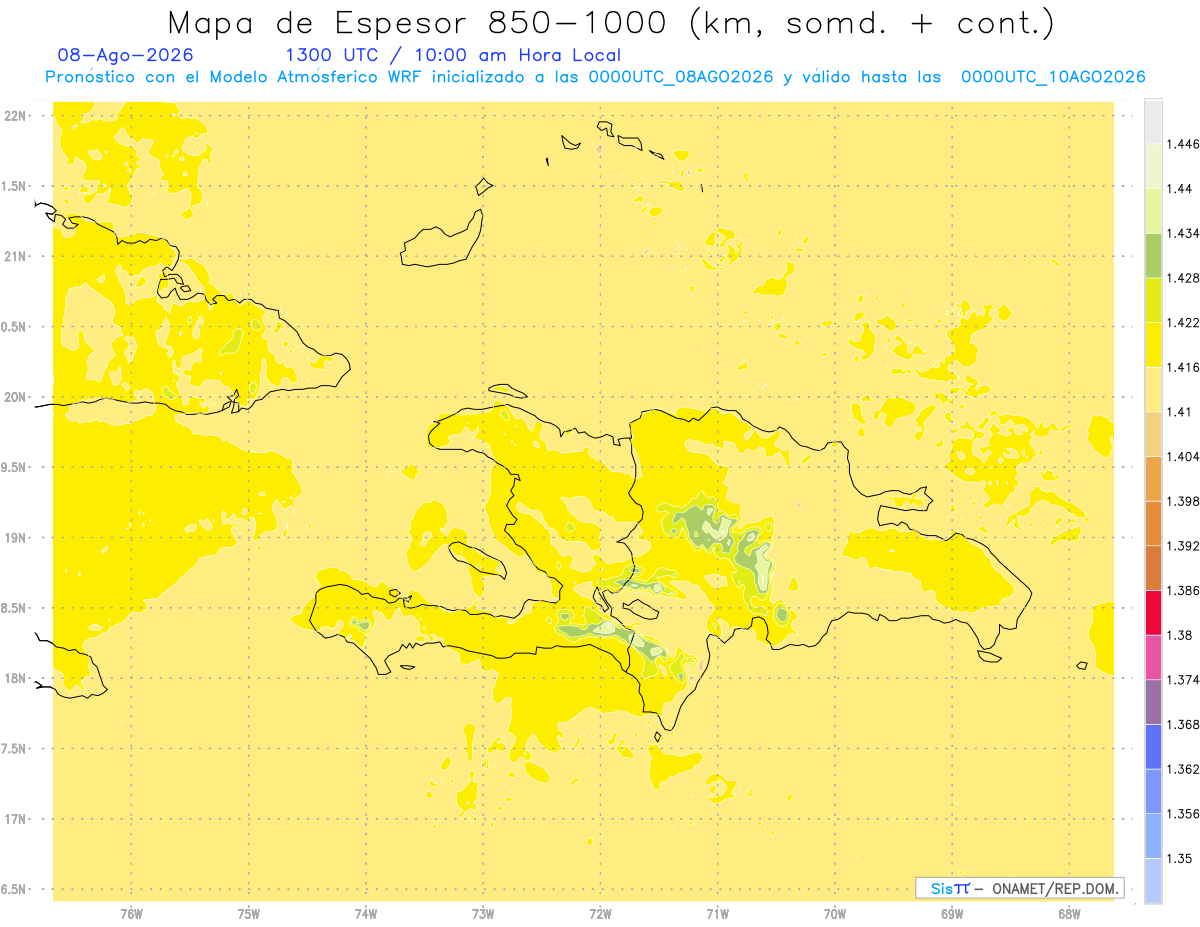
Task: Click the longitude label '74W'
Action: 366,913
